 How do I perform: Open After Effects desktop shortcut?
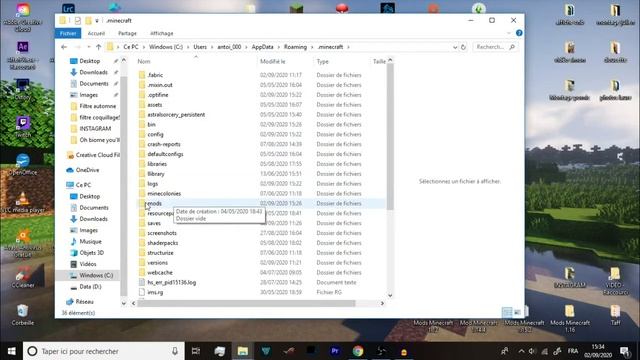22,55
